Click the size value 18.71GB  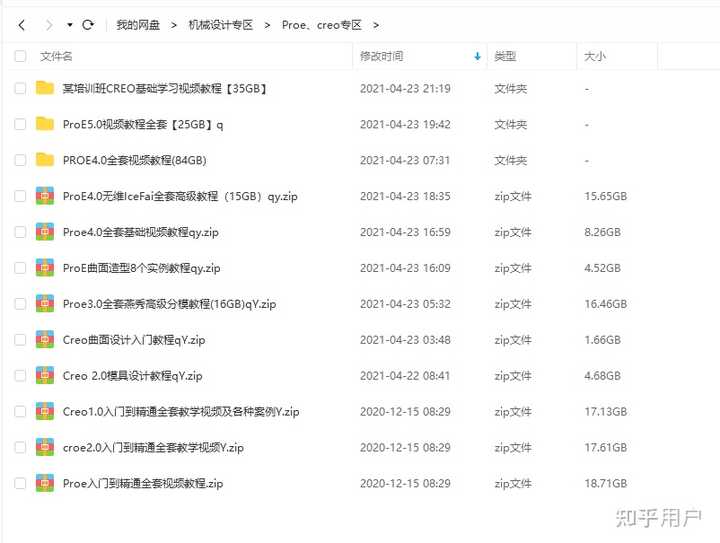pos(606,483)
